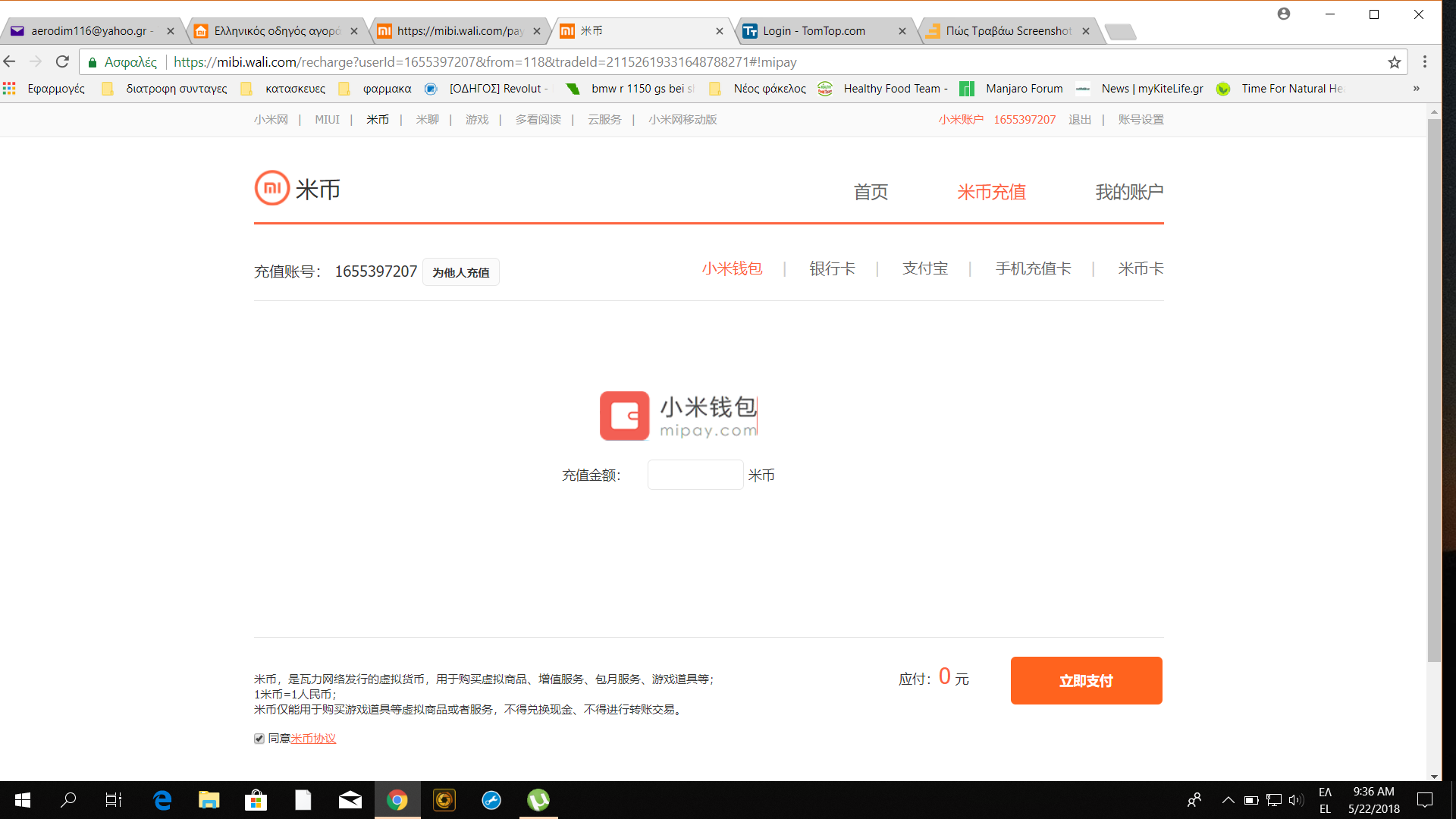Open the Chrome user profile icon
Screen dimensions: 1456x819
coord(1284,14)
